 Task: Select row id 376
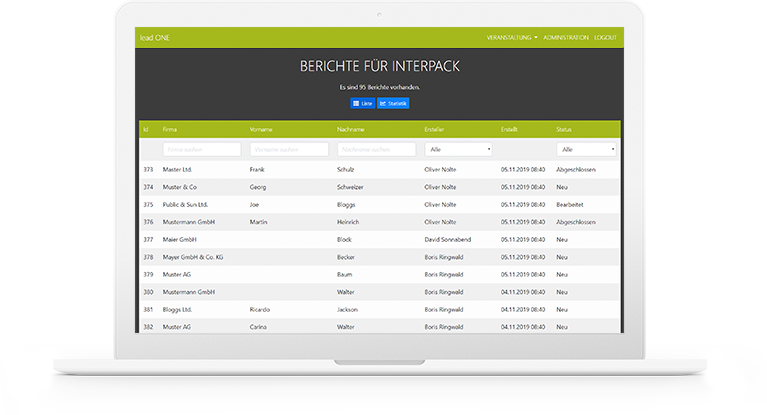tap(148, 222)
